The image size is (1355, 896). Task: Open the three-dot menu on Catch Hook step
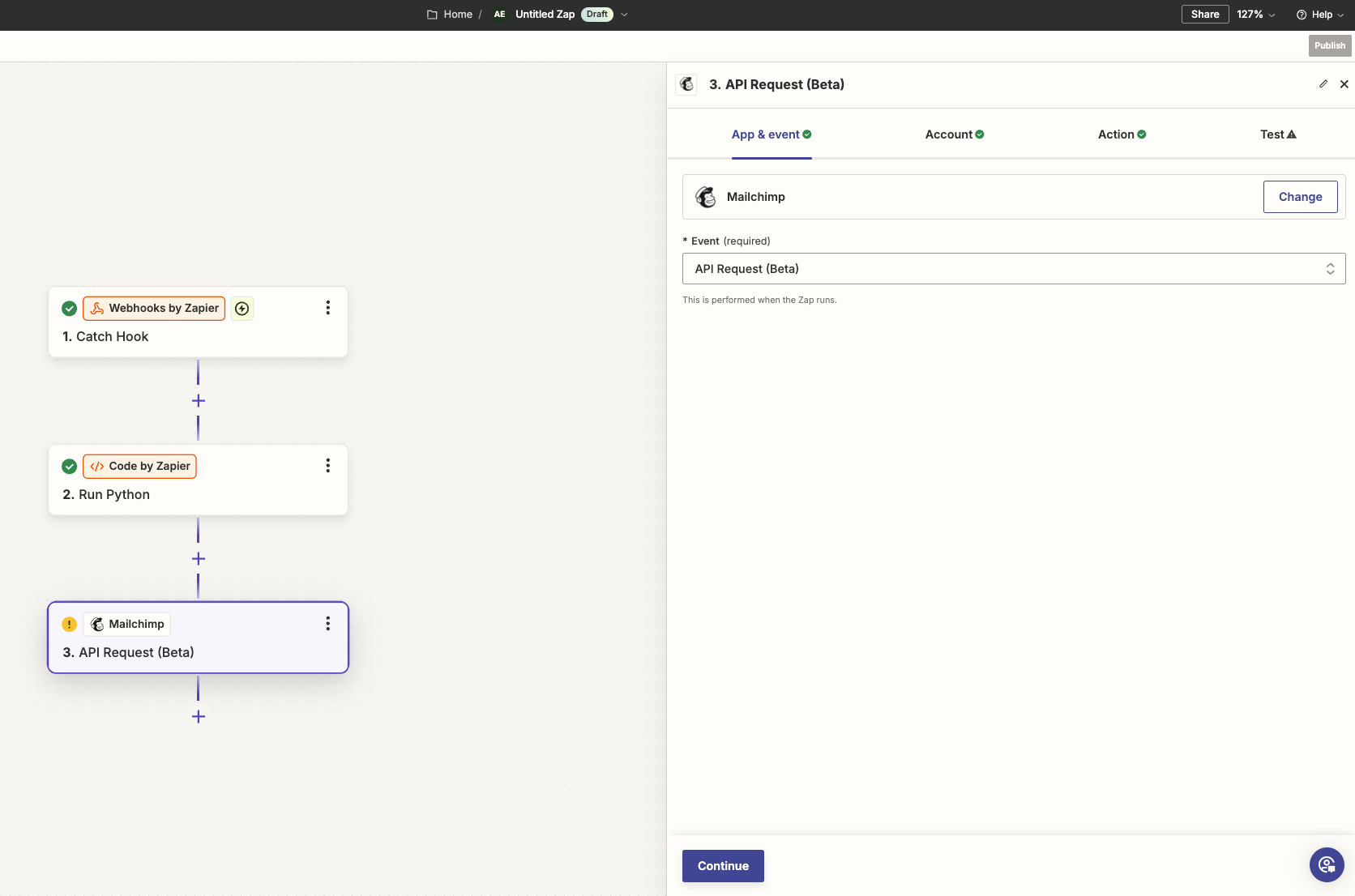(327, 308)
